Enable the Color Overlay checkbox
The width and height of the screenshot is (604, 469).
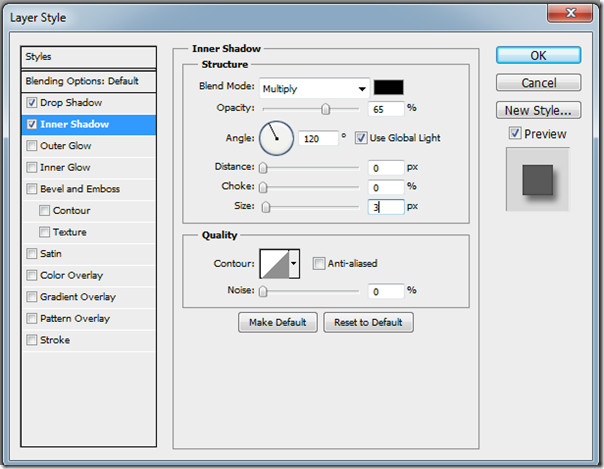coord(32,275)
